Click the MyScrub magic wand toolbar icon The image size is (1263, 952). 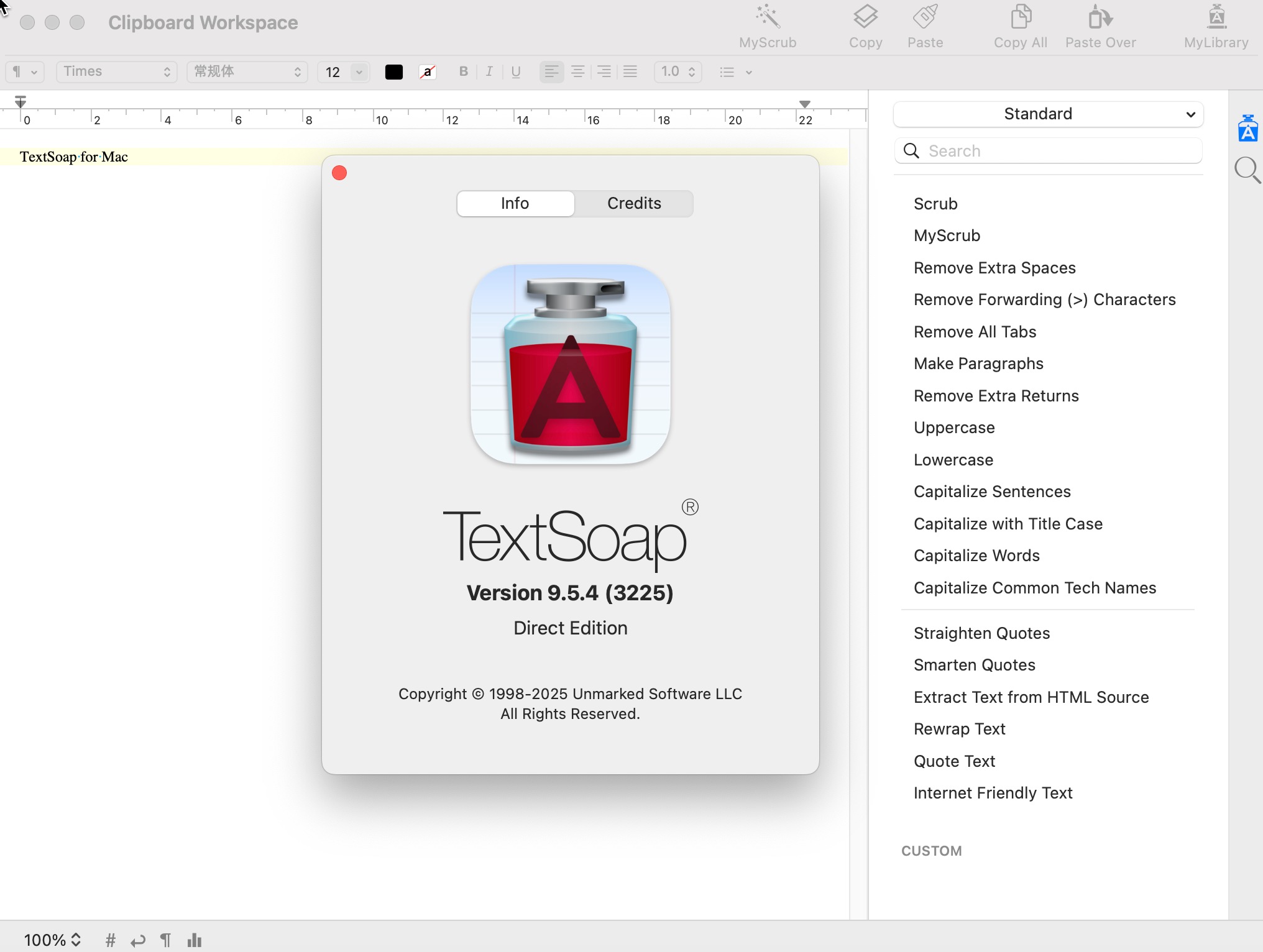click(768, 17)
